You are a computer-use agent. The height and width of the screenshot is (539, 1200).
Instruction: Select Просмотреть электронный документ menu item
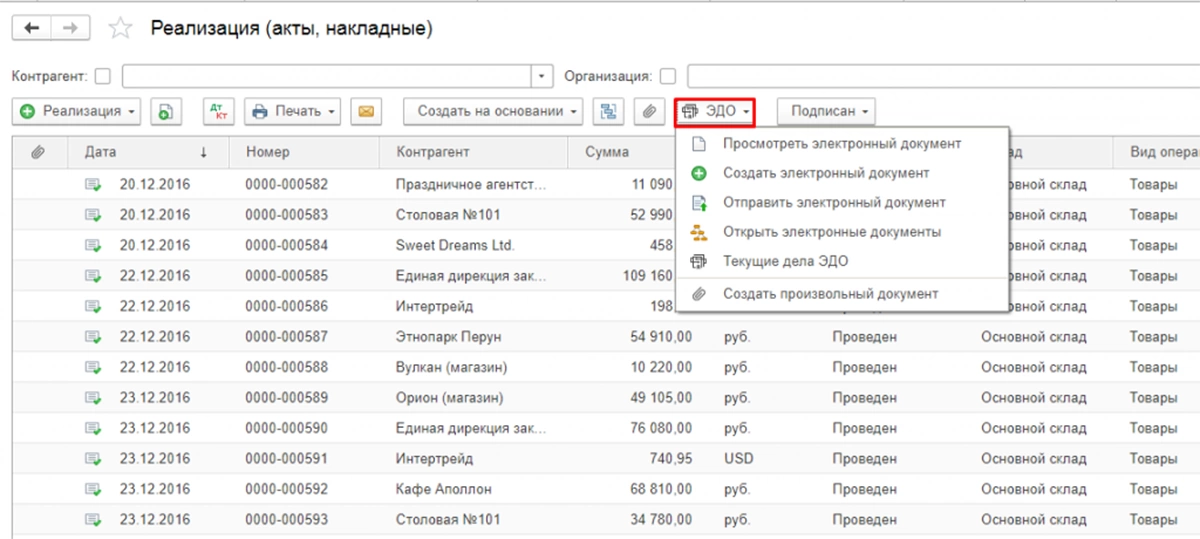[x=842, y=144]
